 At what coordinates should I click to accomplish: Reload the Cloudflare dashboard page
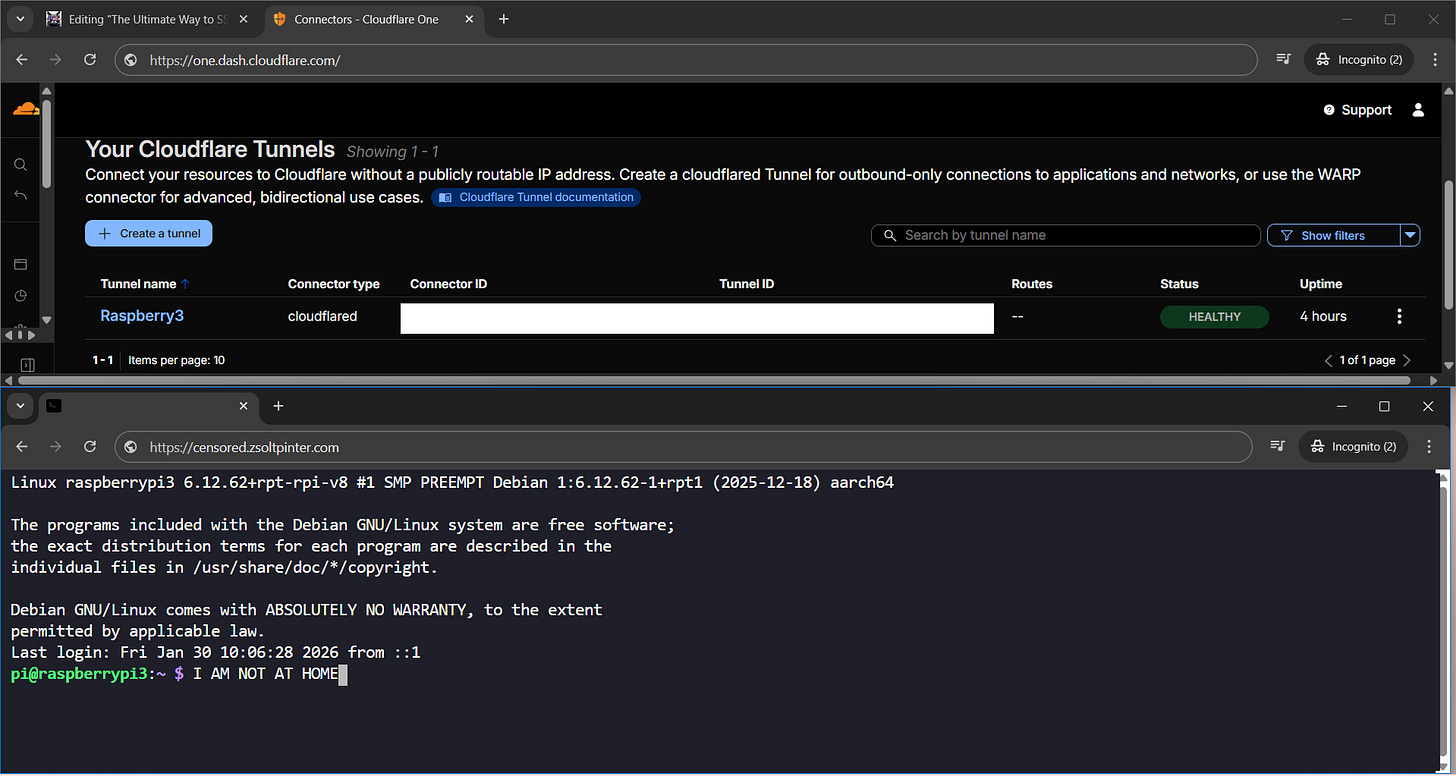coord(90,60)
